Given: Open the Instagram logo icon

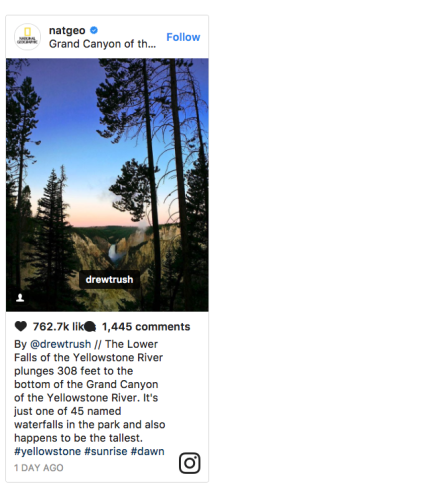Looking at the screenshot, I should pos(190,463).
